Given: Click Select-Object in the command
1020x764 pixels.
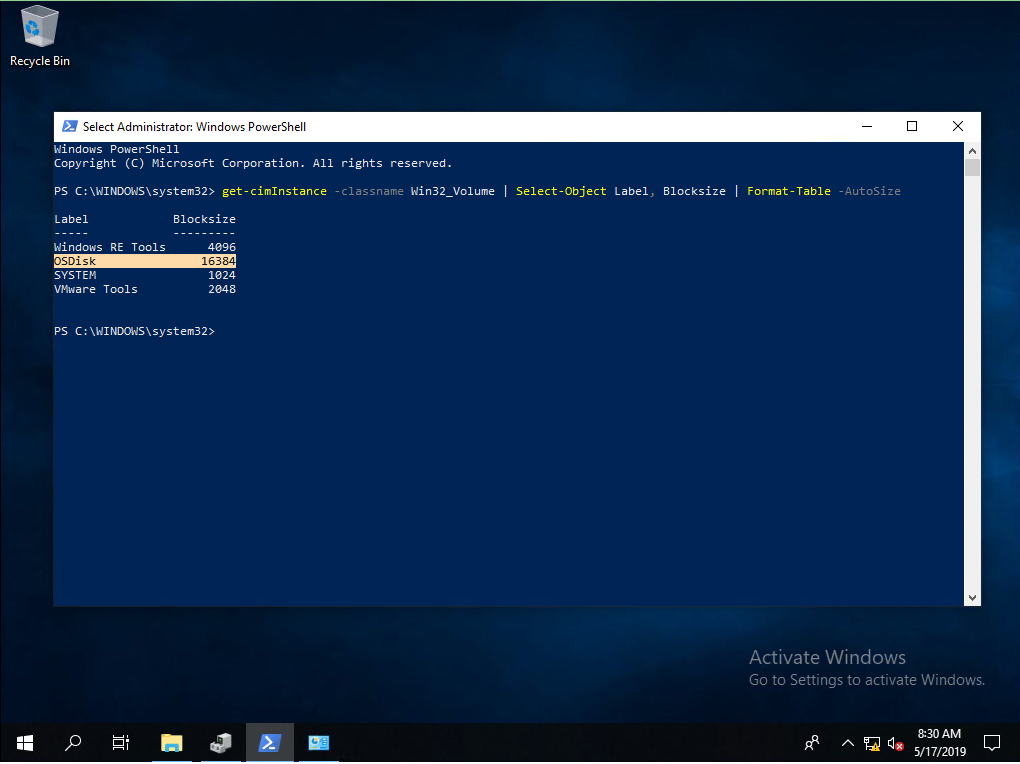Looking at the screenshot, I should tap(561, 191).
